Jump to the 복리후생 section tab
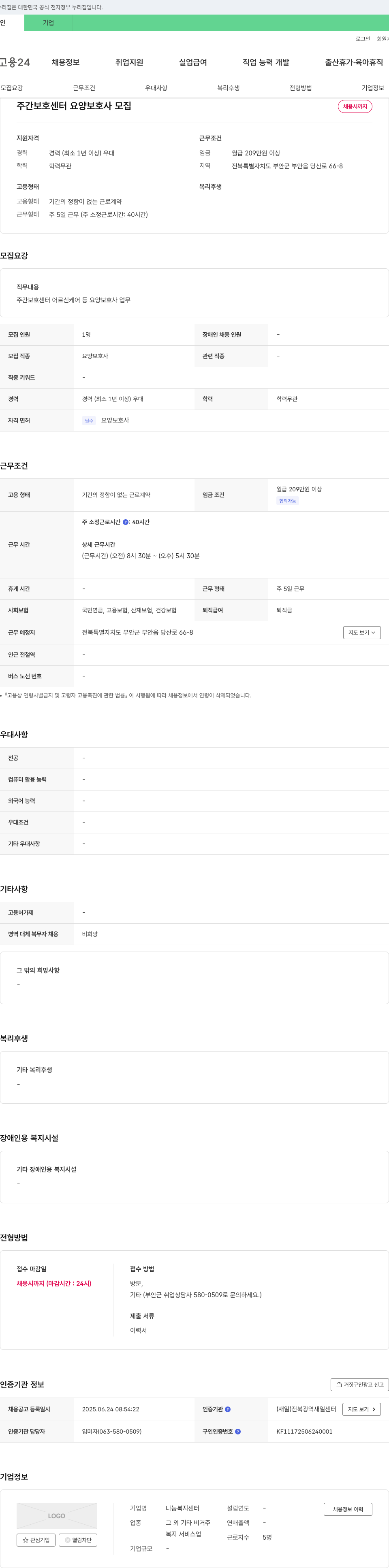Screen dimensions: 389x1568 pos(229,88)
